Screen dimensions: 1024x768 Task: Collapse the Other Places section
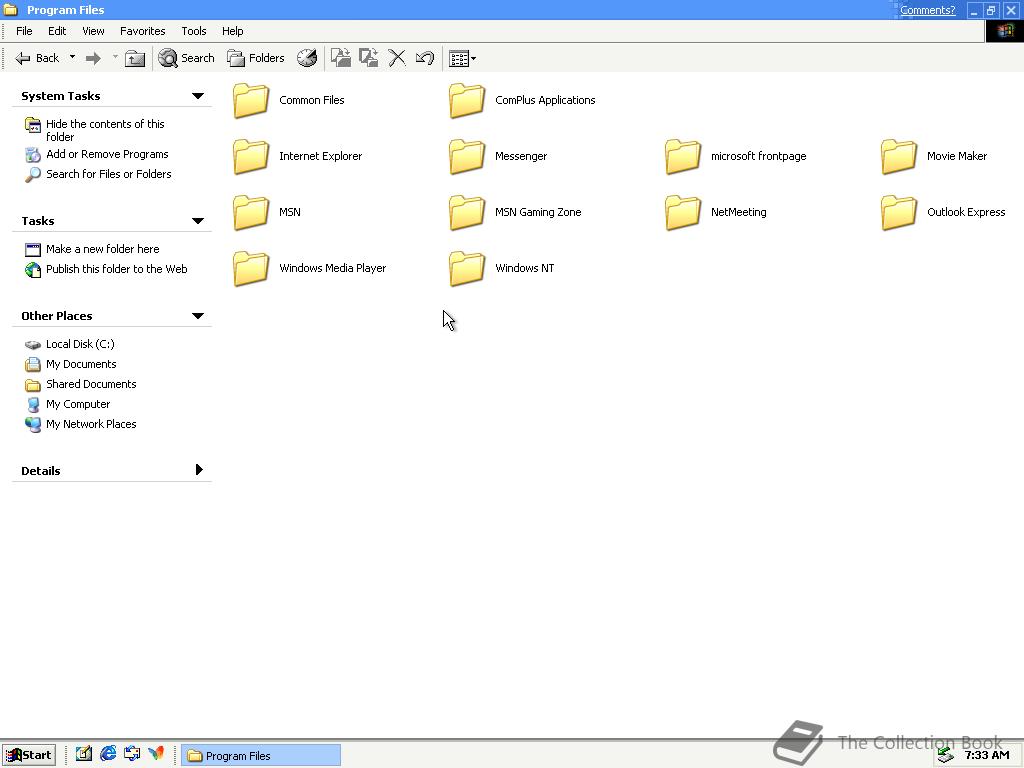pos(198,316)
